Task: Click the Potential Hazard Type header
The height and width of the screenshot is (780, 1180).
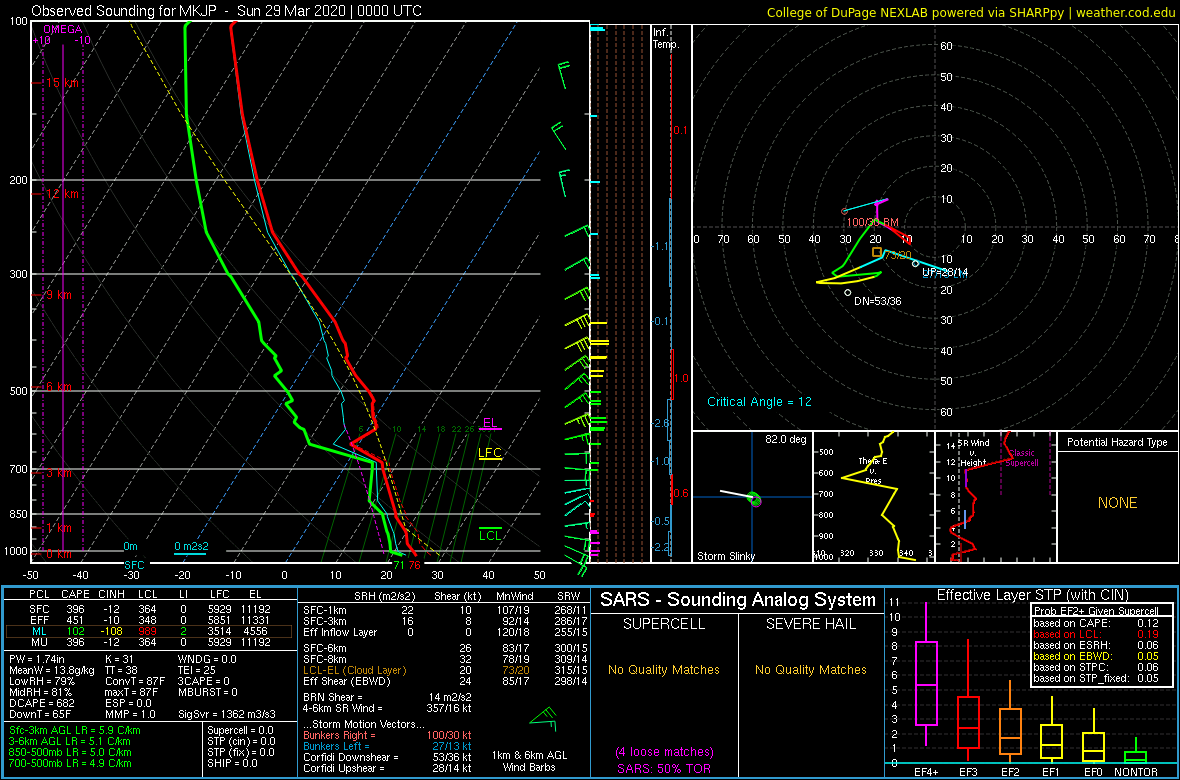Action: click(1117, 443)
